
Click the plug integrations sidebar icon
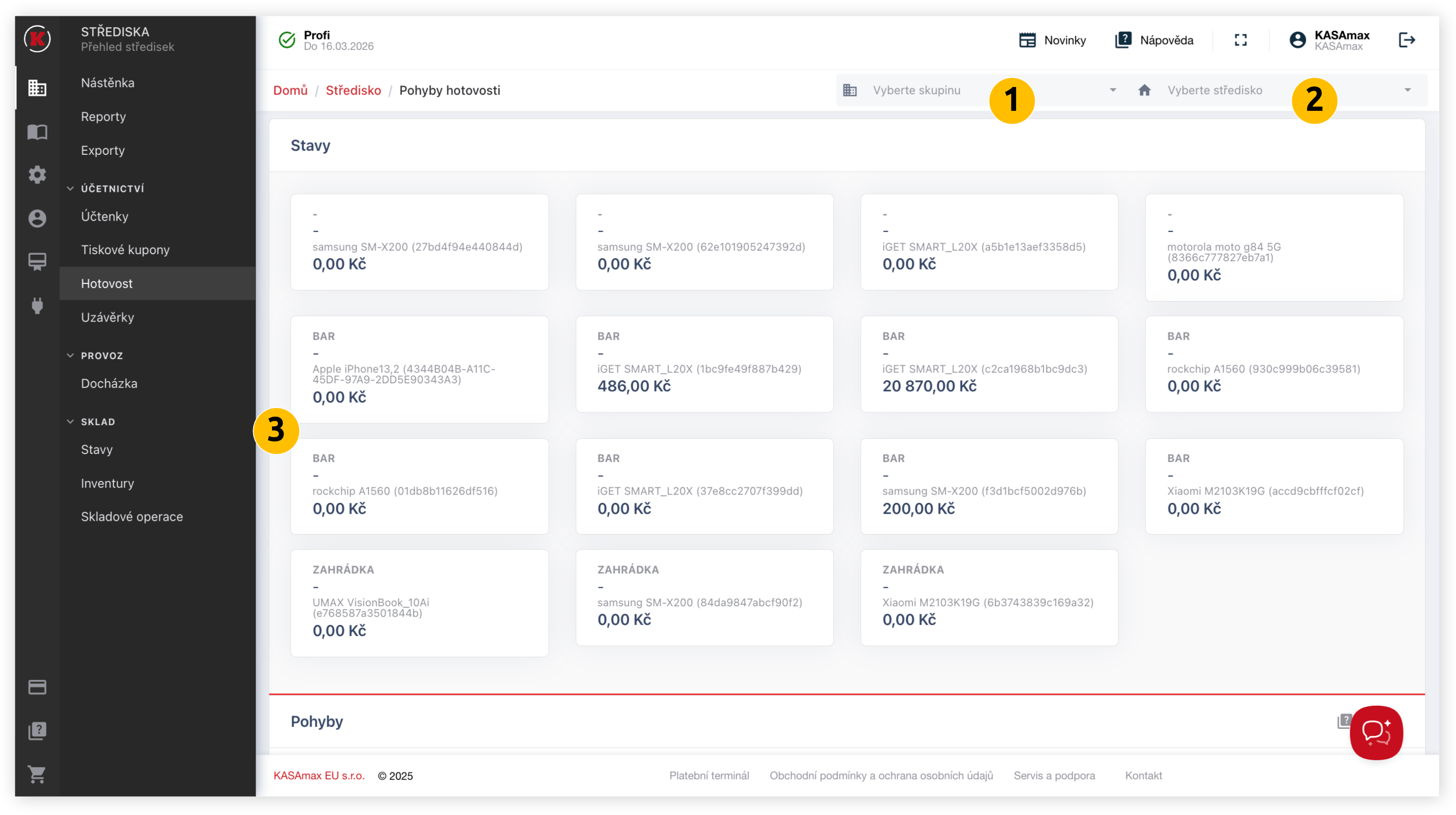coord(37,305)
